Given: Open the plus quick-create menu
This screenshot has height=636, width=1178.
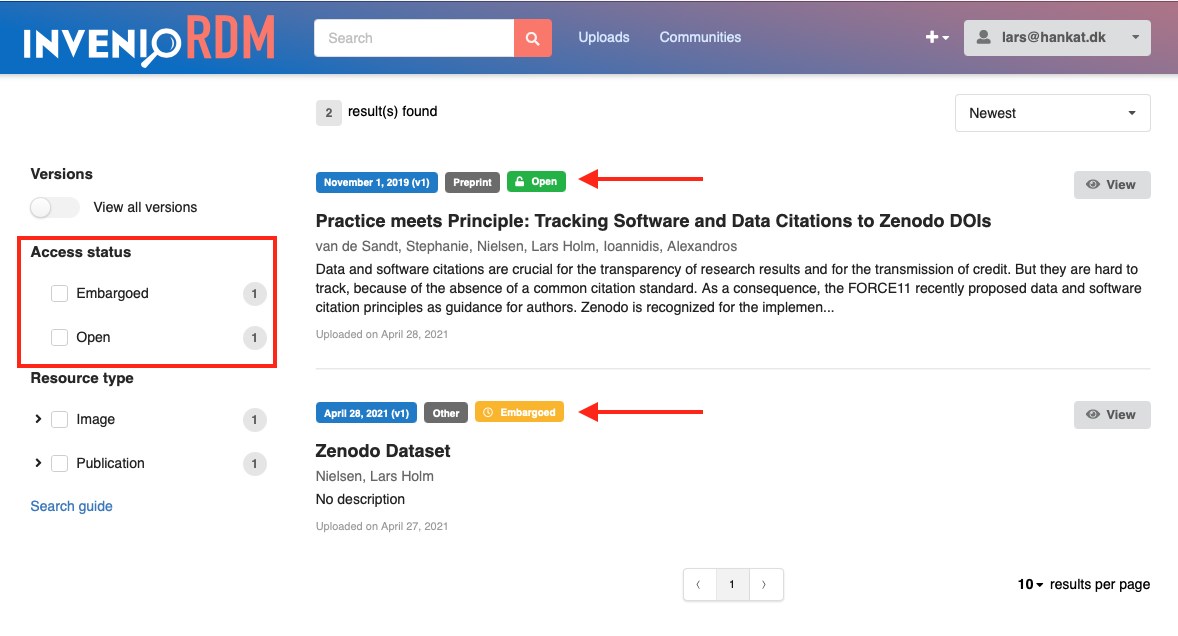Looking at the screenshot, I should 937,38.
